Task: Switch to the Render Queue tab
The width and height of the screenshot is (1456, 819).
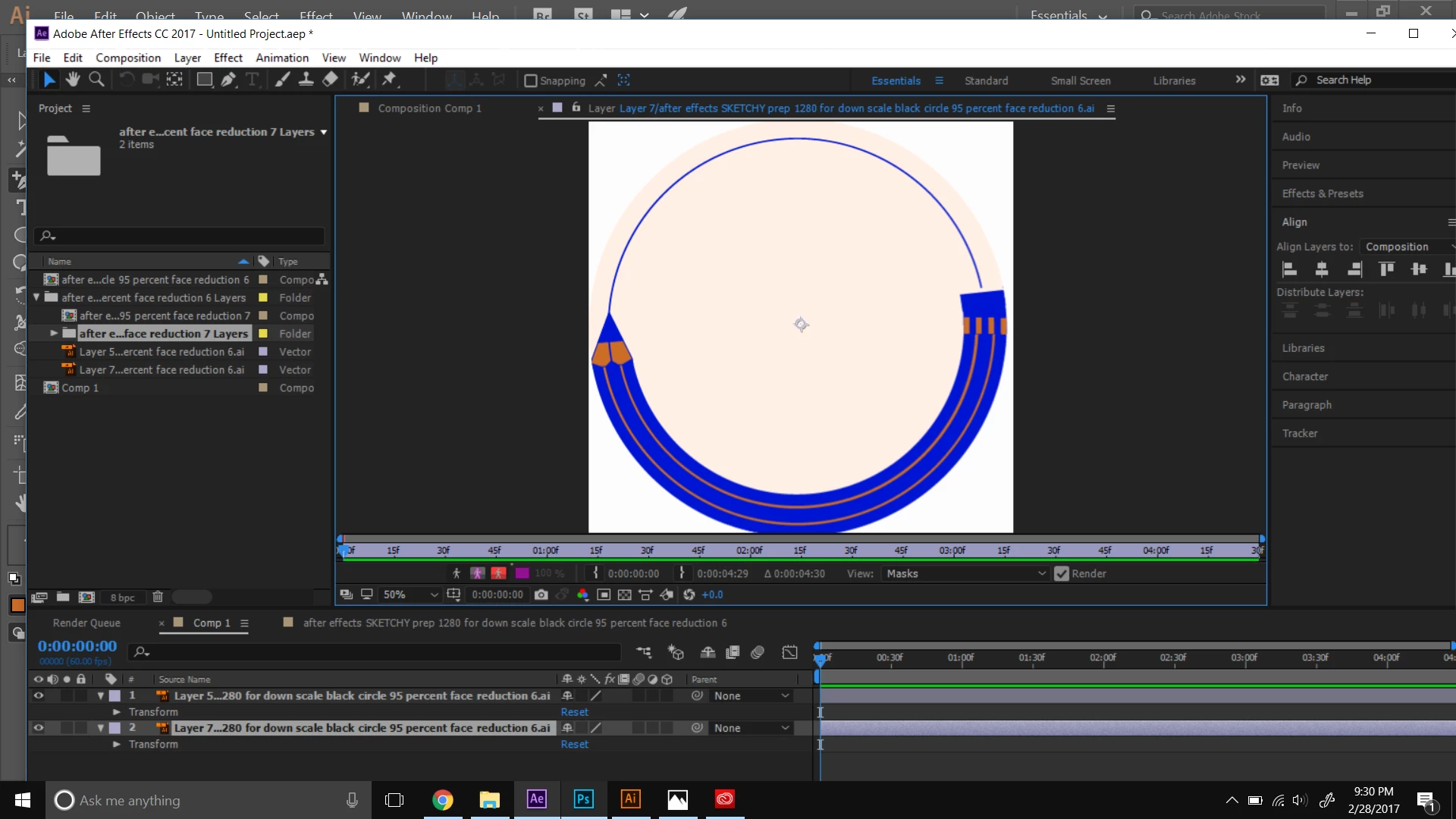Action: click(x=86, y=623)
